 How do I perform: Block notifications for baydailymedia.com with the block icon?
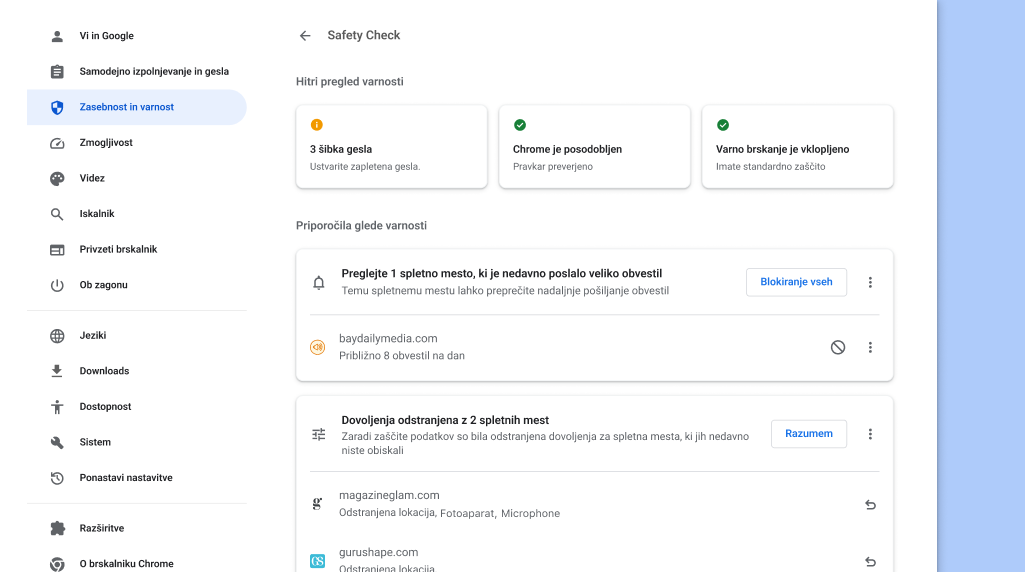coord(837,347)
